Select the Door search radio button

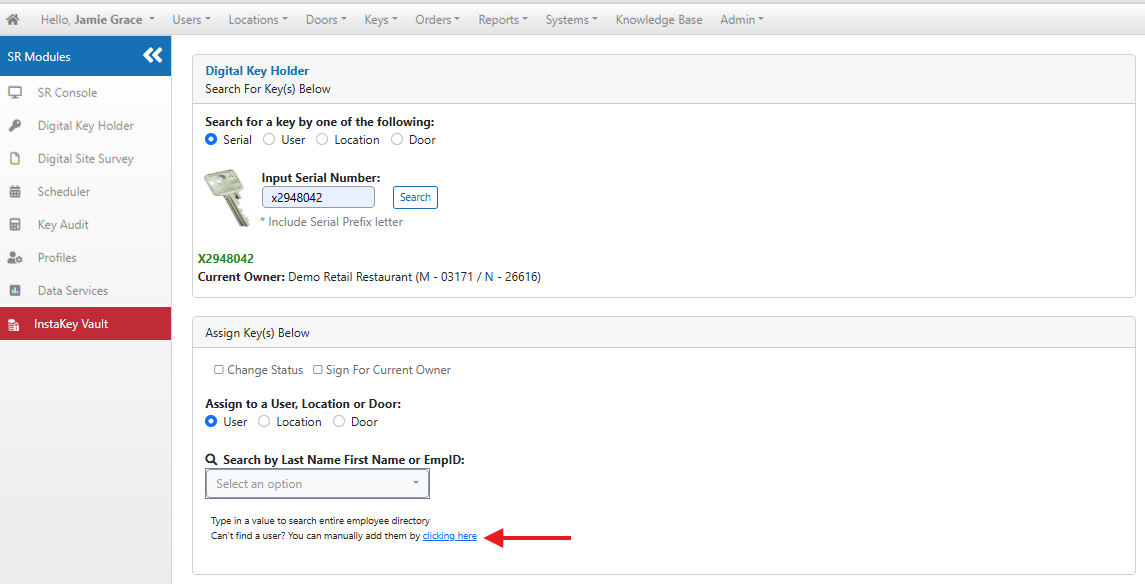(397, 139)
